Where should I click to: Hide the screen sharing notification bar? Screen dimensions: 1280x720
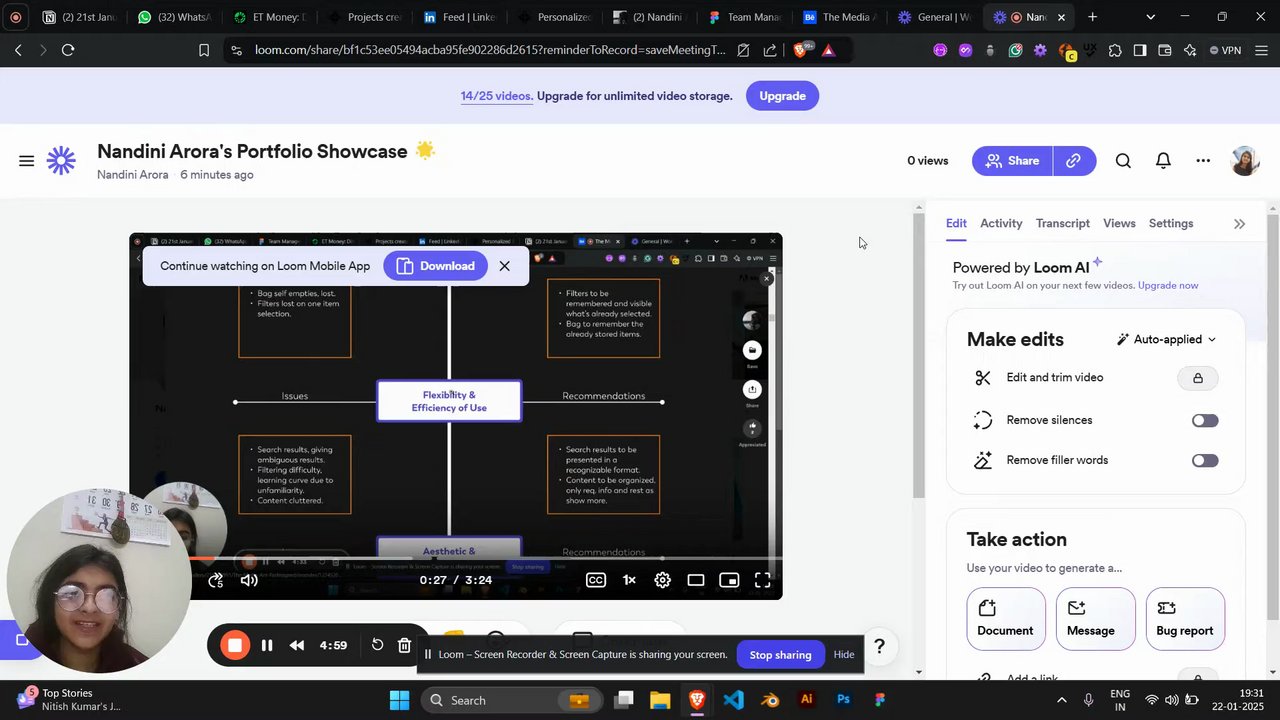(x=844, y=655)
